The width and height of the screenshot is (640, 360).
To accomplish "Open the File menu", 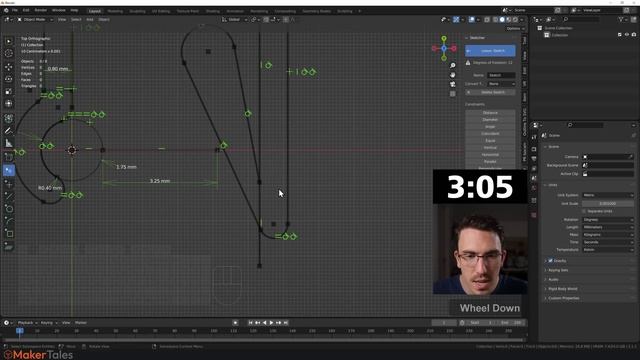I will click(x=15, y=10).
